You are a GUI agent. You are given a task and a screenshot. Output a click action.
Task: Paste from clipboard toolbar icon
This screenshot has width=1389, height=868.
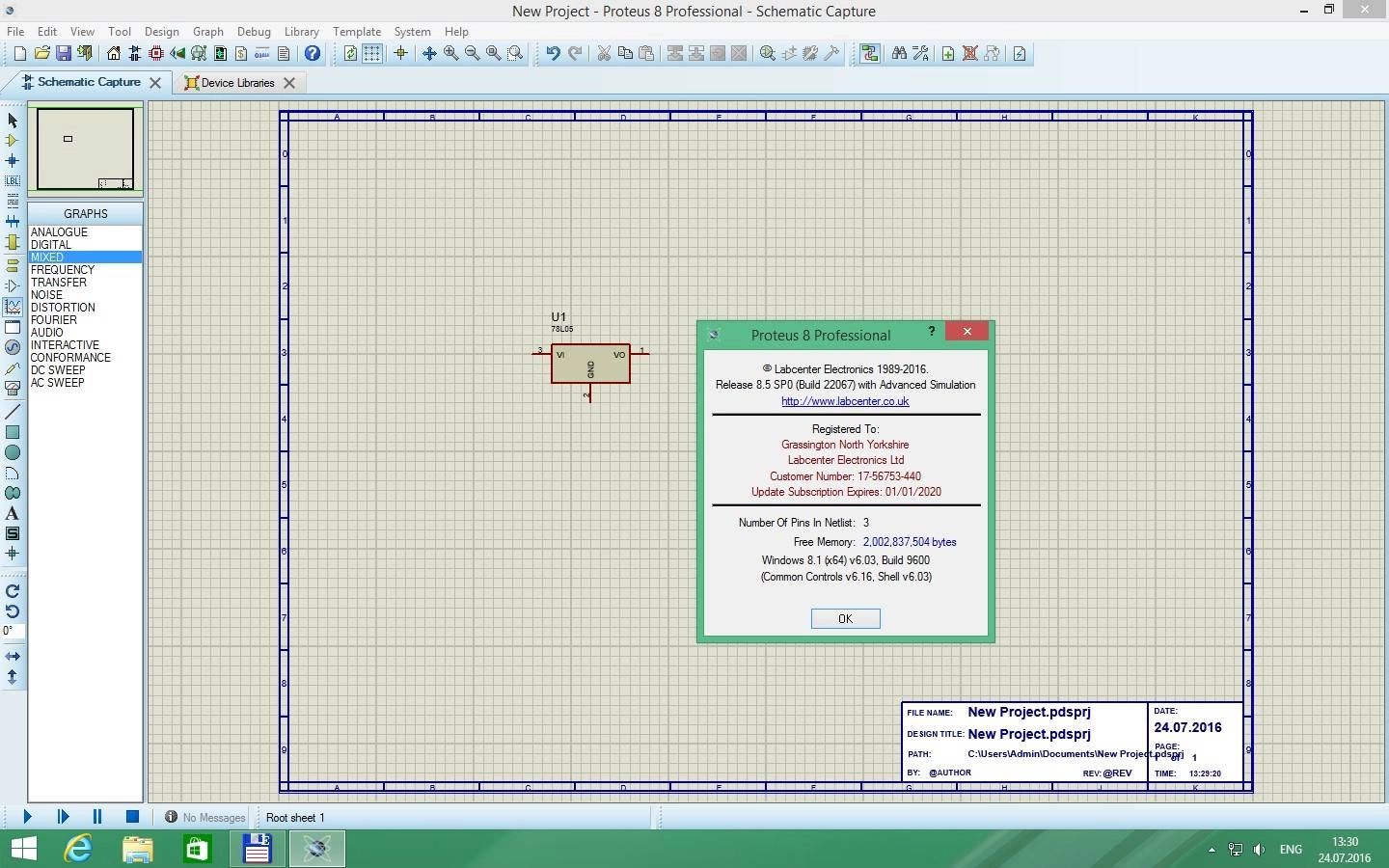[x=646, y=53]
